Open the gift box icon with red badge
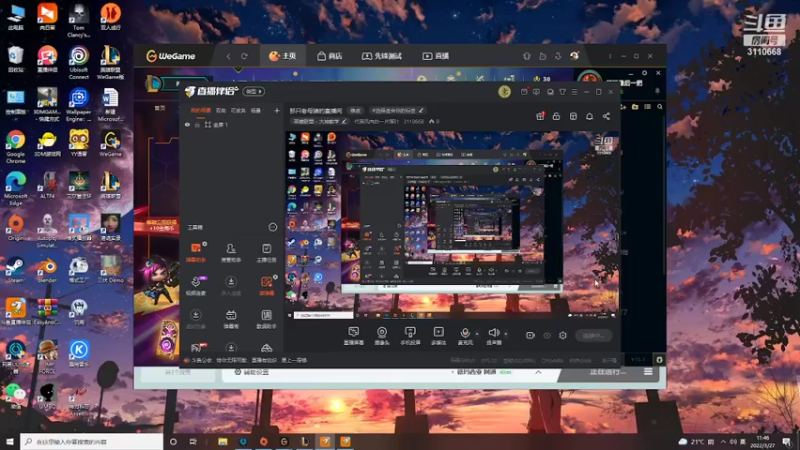This screenshot has width=800, height=450. [x=540, y=116]
